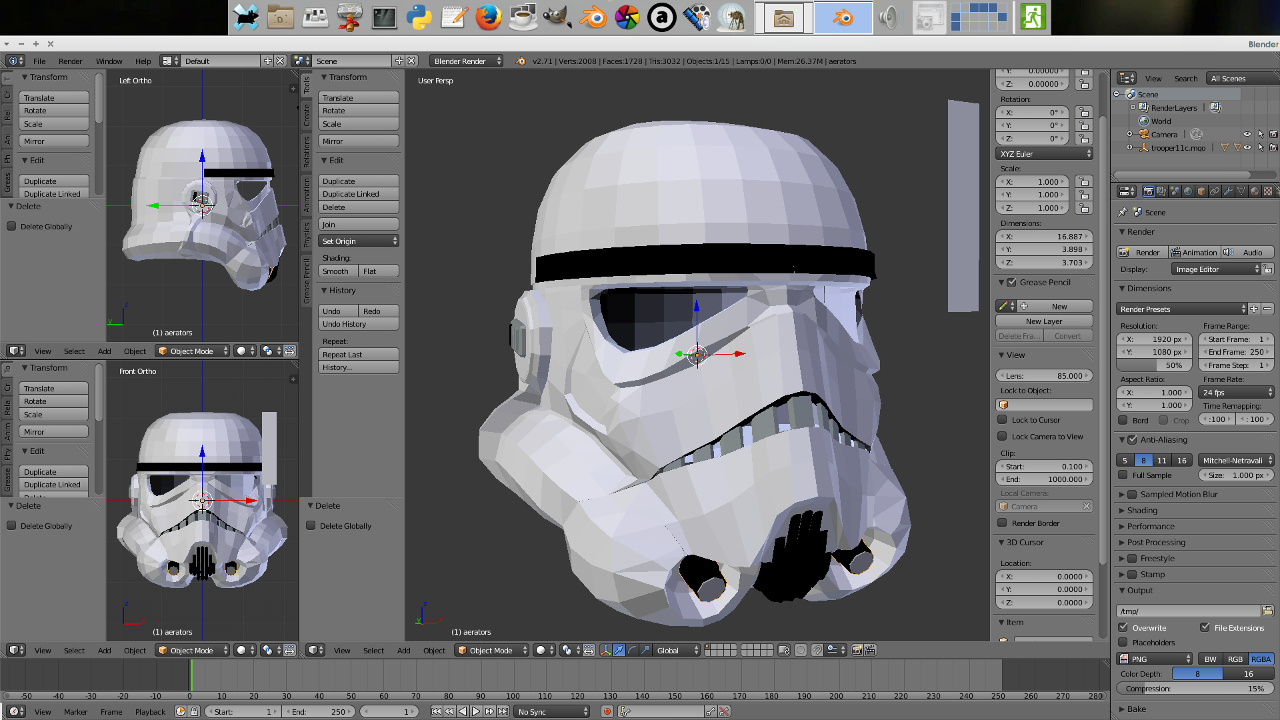Open the Scene properties tab

[1175, 191]
